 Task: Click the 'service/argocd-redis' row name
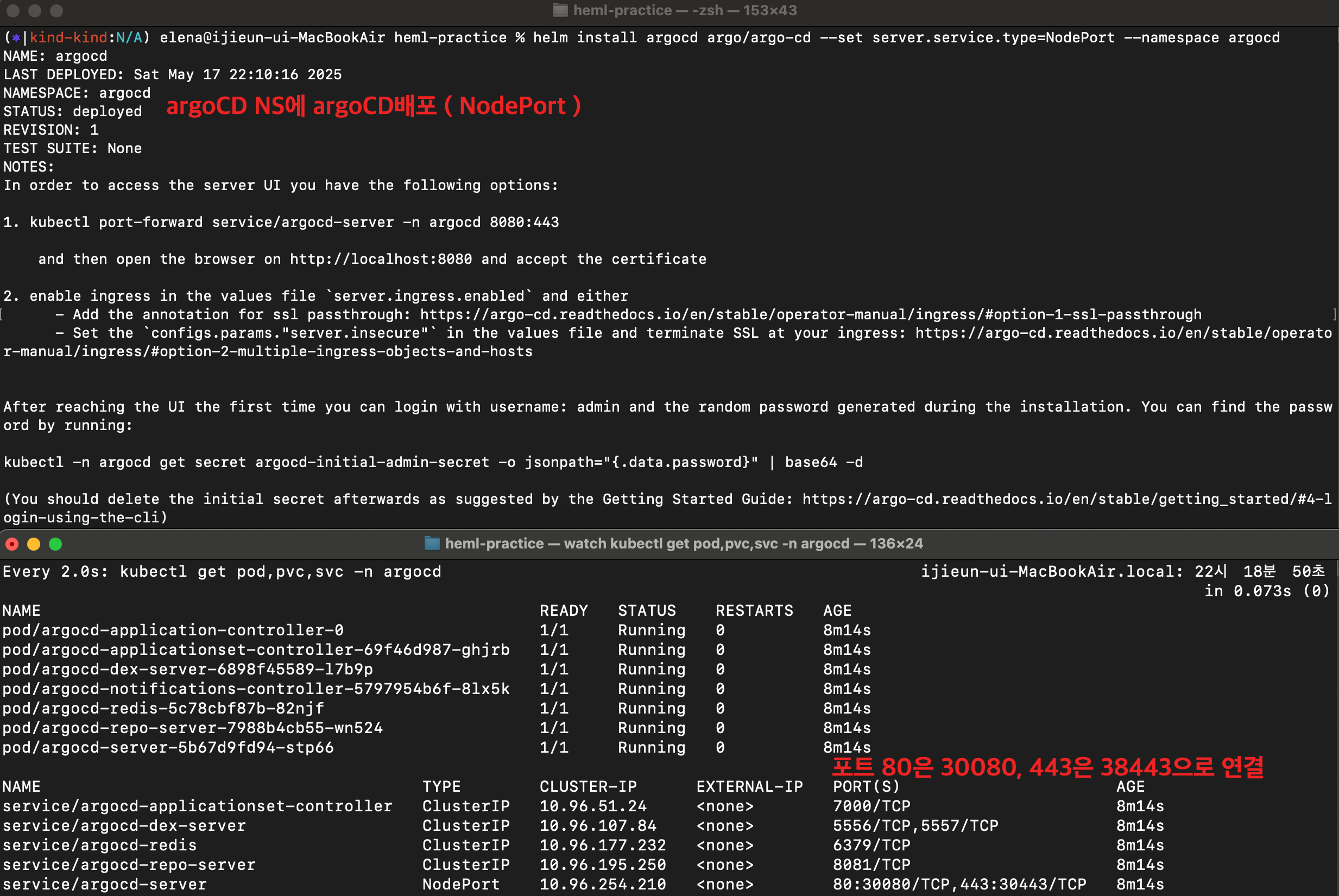(x=99, y=844)
